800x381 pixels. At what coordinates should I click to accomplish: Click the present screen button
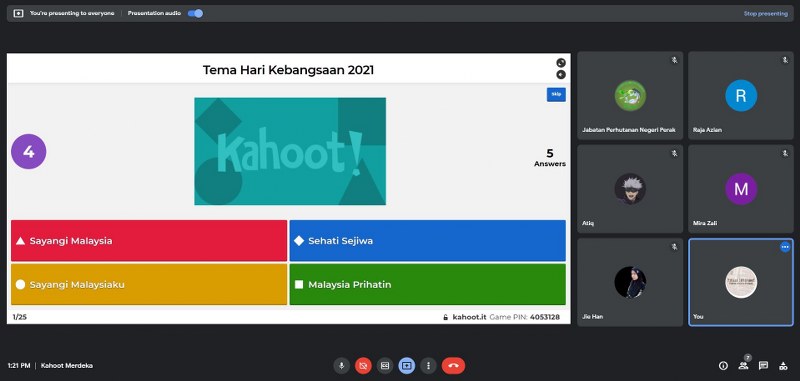pyautogui.click(x=407, y=366)
